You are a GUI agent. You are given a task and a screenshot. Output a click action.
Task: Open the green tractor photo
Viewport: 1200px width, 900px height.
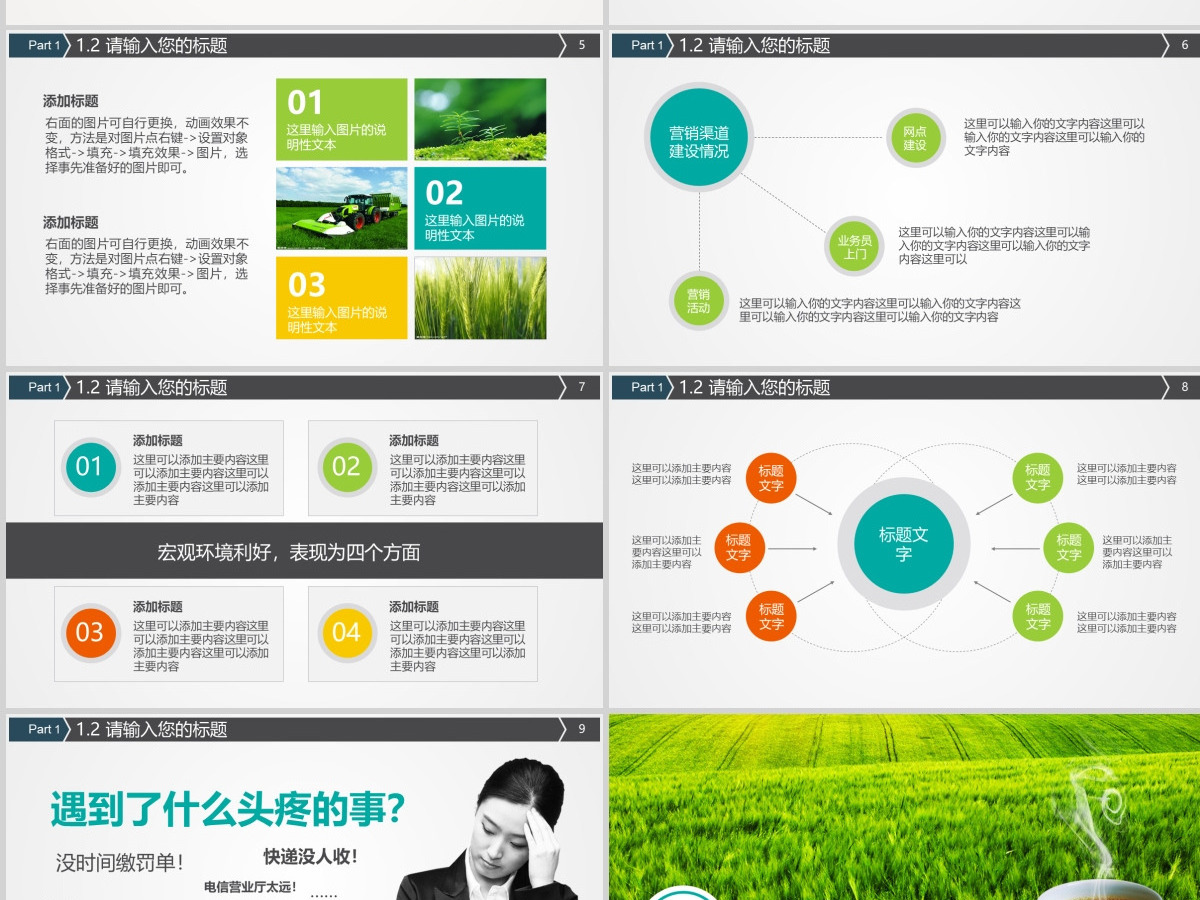pyautogui.click(x=342, y=208)
